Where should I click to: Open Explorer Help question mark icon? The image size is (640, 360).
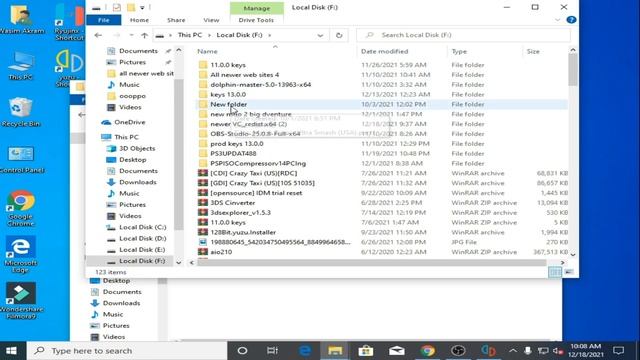571,20
